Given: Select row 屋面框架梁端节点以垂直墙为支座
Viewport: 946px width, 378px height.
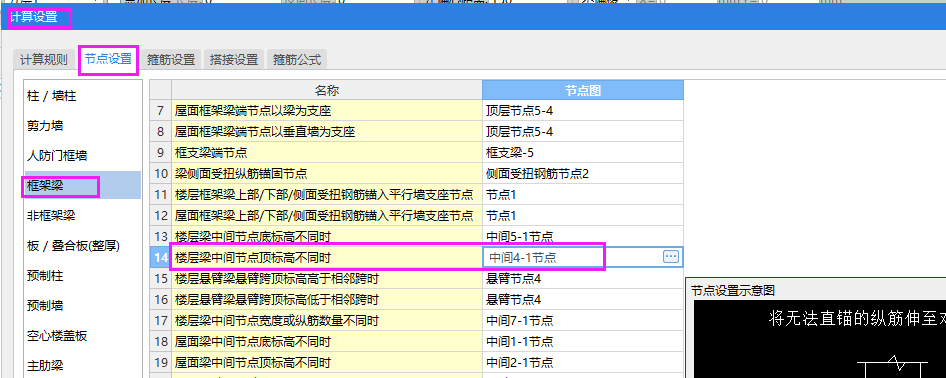Looking at the screenshot, I should [x=327, y=132].
